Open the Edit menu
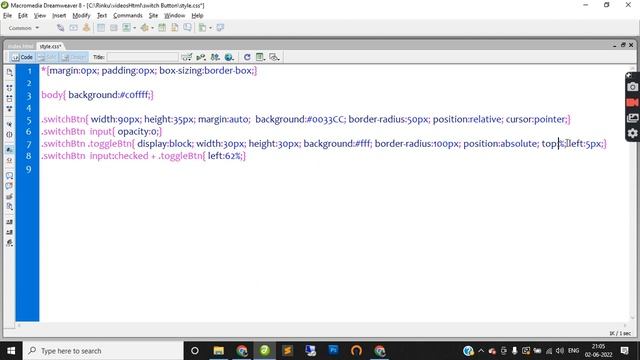Screen dimensions: 640x360 (22, 16)
